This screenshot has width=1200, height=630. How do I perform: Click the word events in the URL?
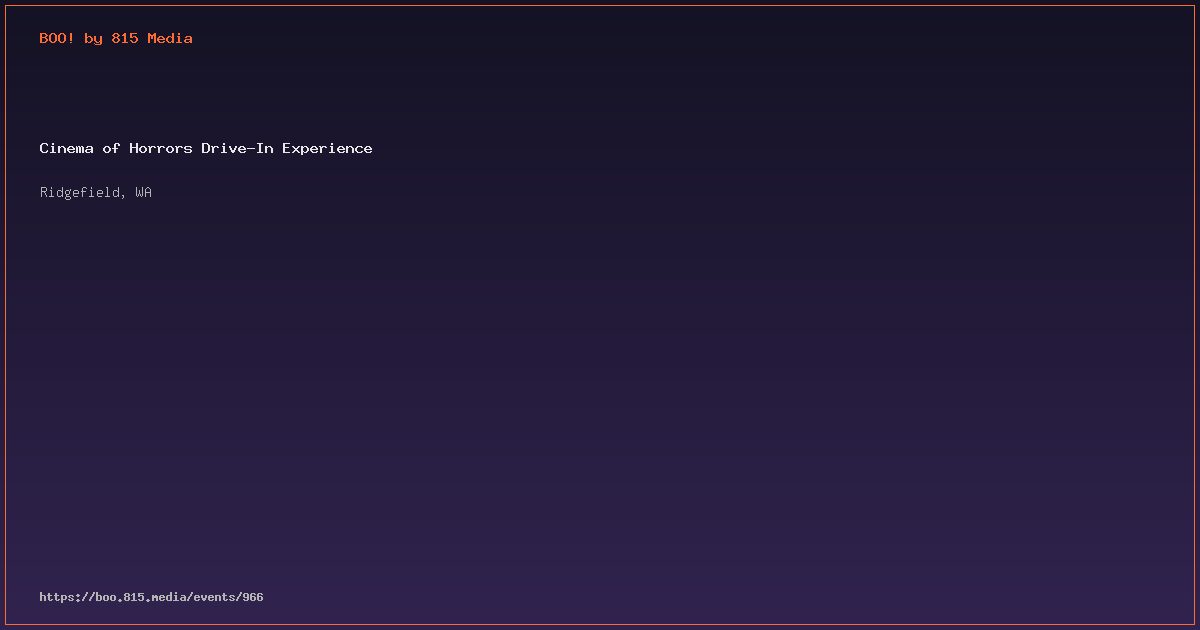click(214, 597)
